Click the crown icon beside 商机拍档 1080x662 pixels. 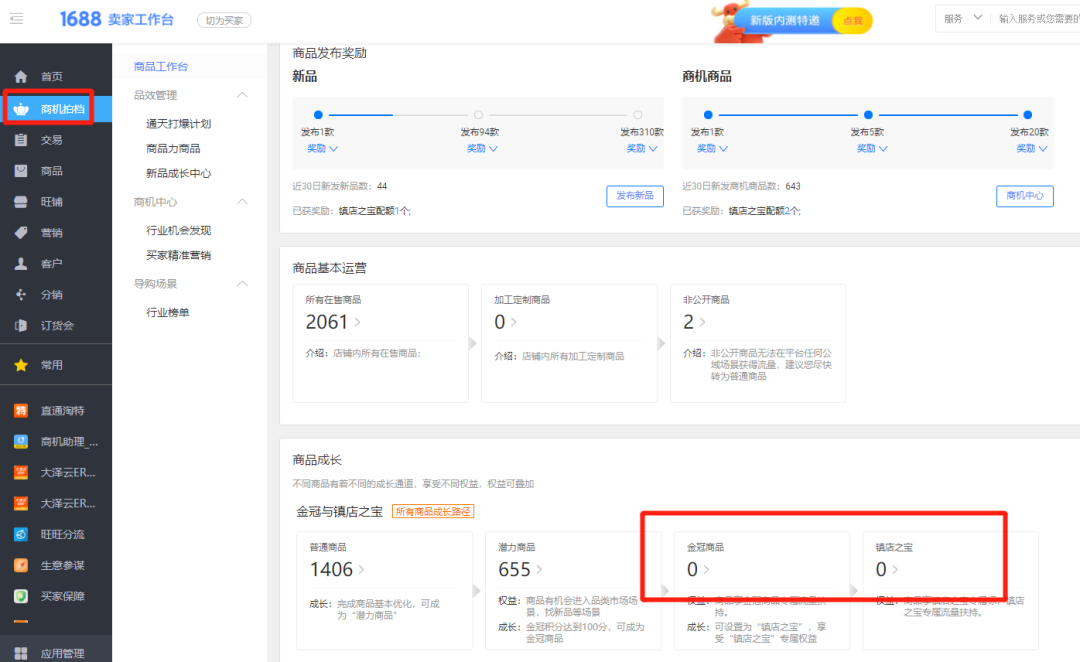[21, 109]
